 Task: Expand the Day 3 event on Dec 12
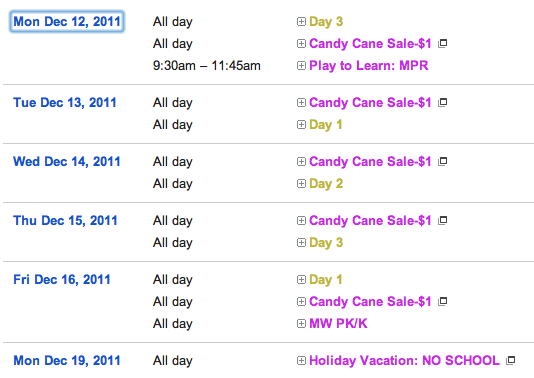coord(301,22)
